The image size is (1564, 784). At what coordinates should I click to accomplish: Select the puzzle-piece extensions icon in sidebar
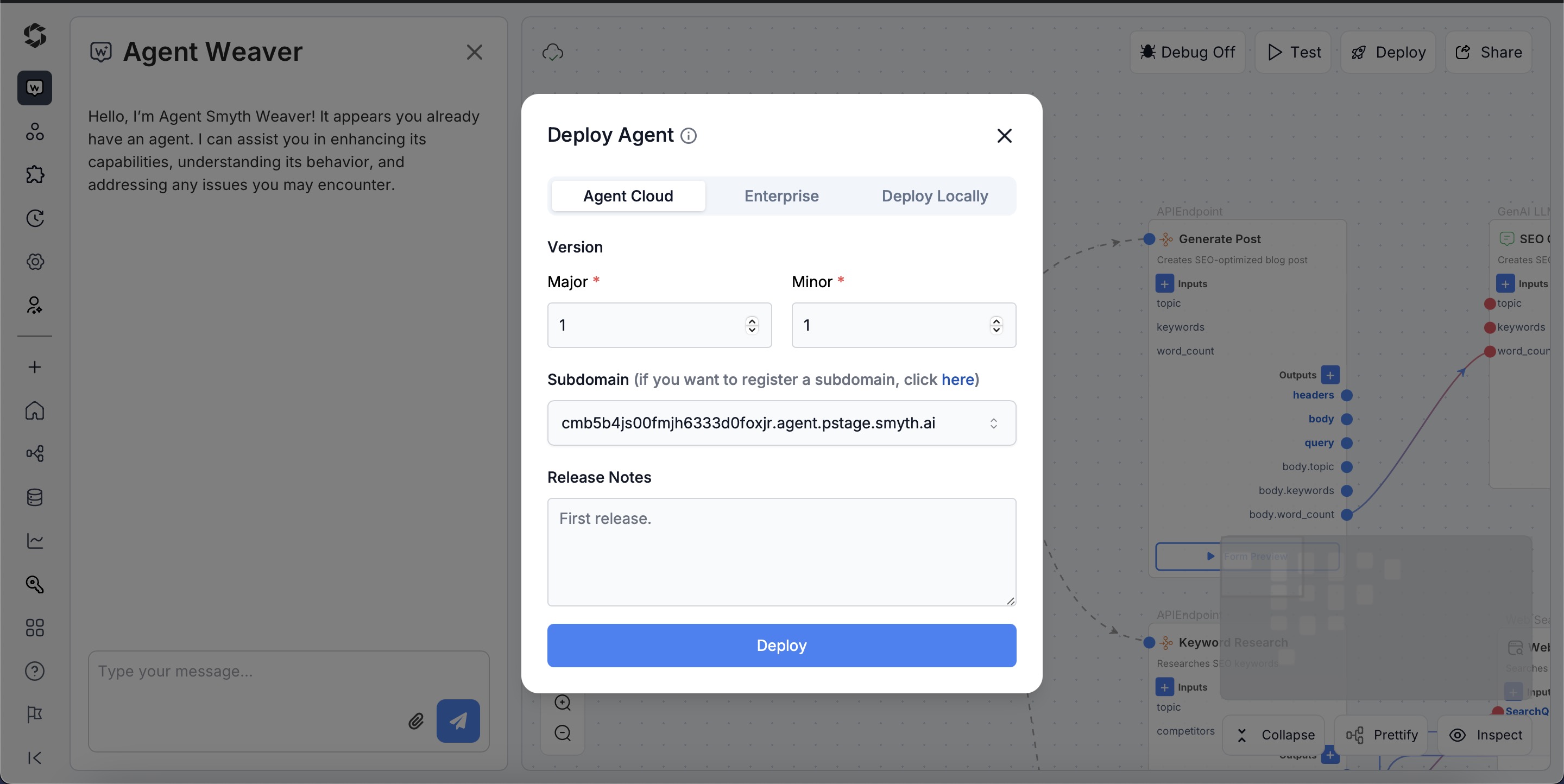pos(35,174)
